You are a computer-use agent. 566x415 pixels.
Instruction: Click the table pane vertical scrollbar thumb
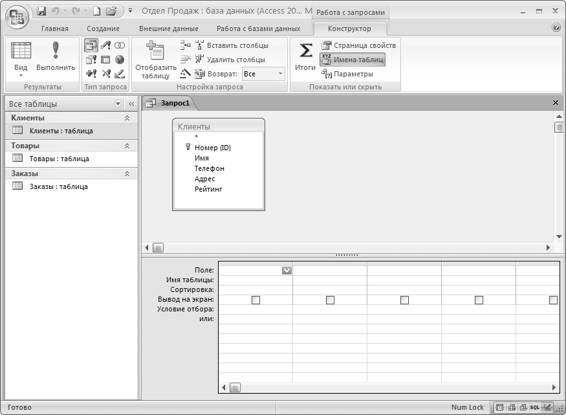point(559,127)
